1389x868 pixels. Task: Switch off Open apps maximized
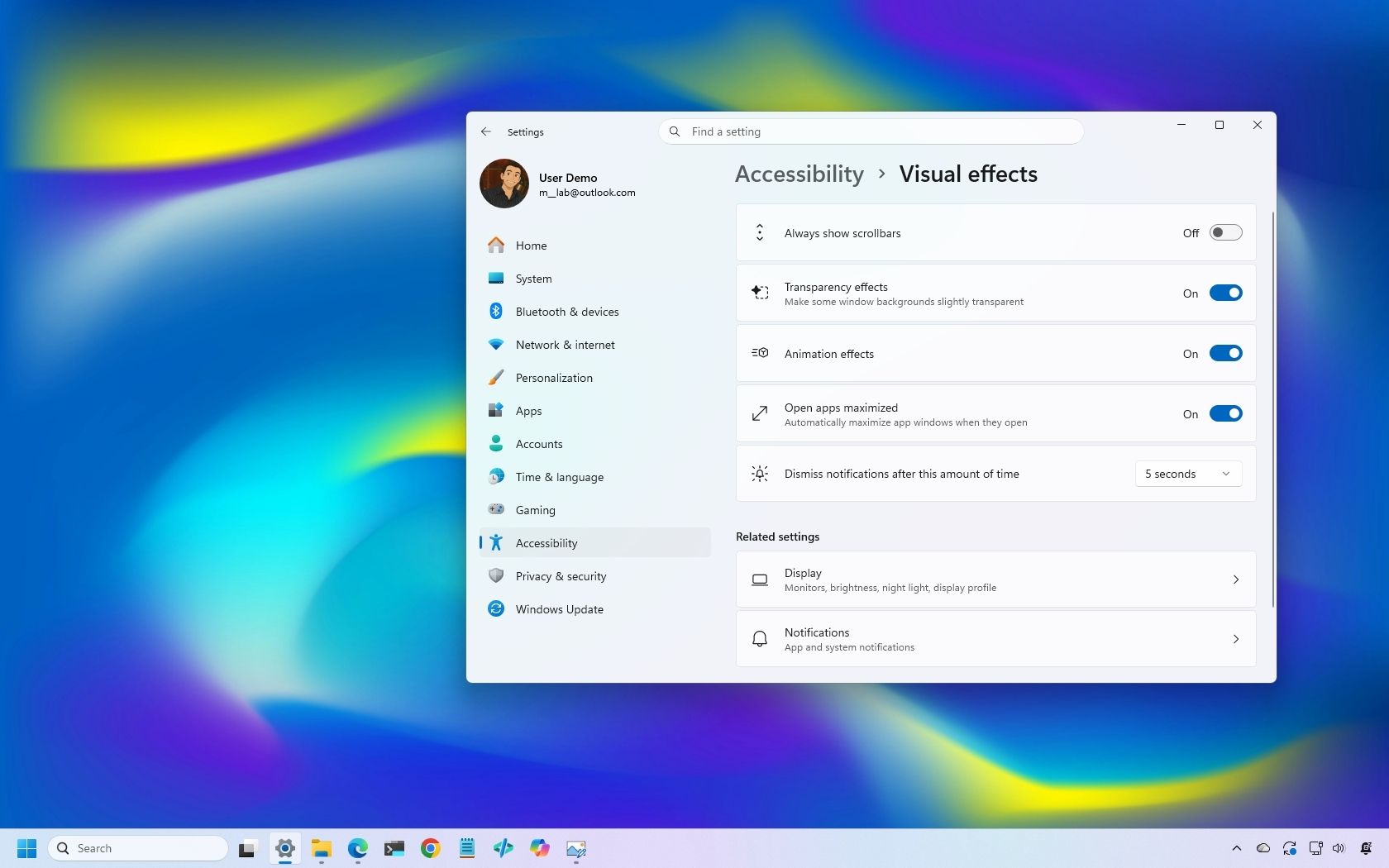pyautogui.click(x=1225, y=413)
